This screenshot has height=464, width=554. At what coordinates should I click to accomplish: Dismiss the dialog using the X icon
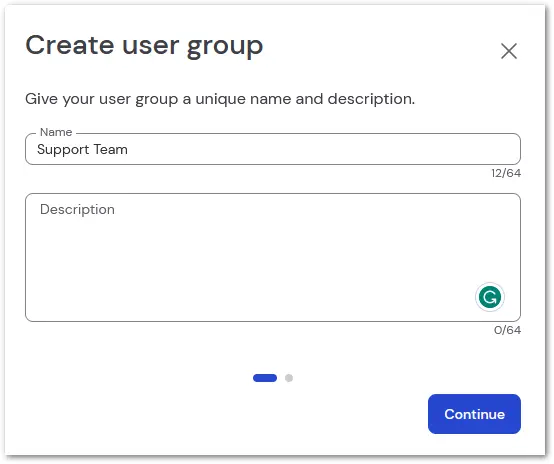pyautogui.click(x=509, y=51)
